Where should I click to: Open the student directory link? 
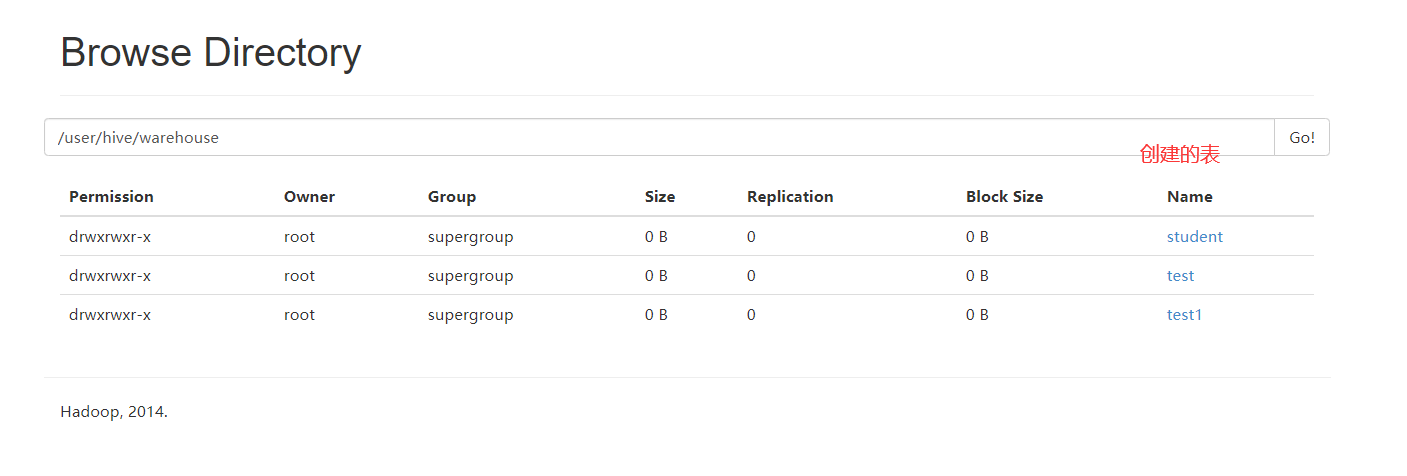coord(1194,237)
